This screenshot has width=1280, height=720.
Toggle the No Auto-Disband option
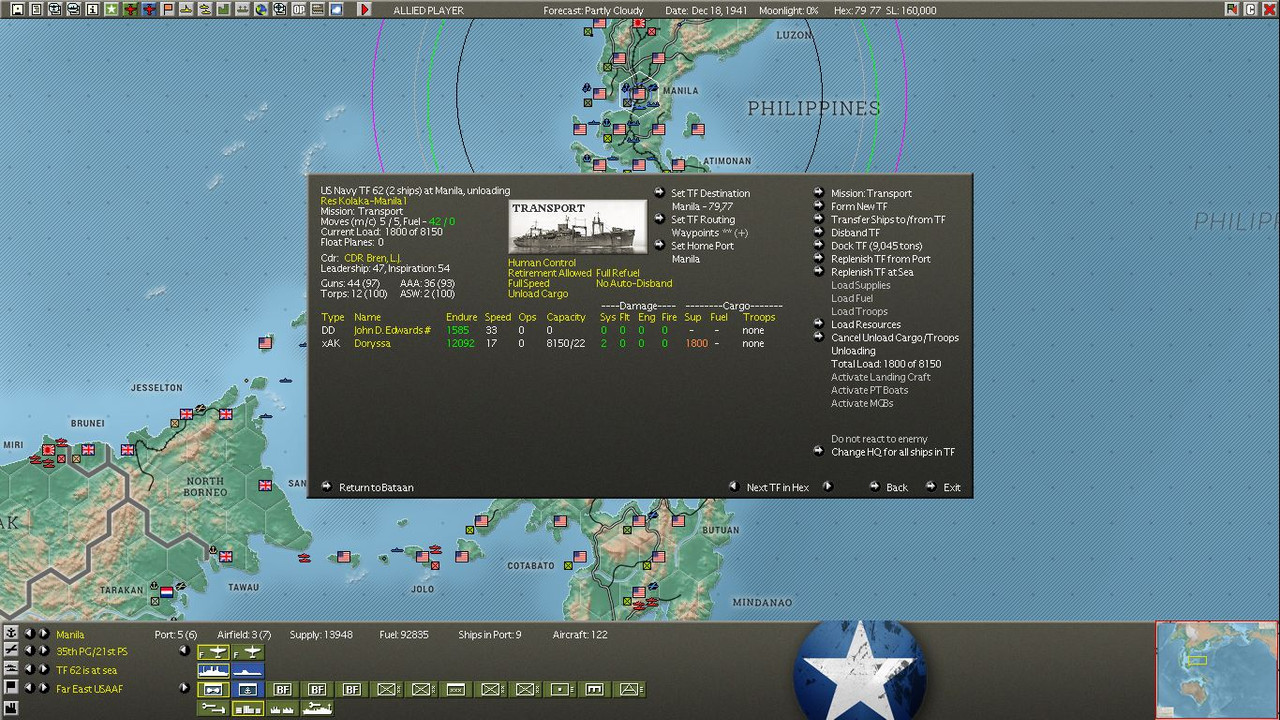click(634, 284)
